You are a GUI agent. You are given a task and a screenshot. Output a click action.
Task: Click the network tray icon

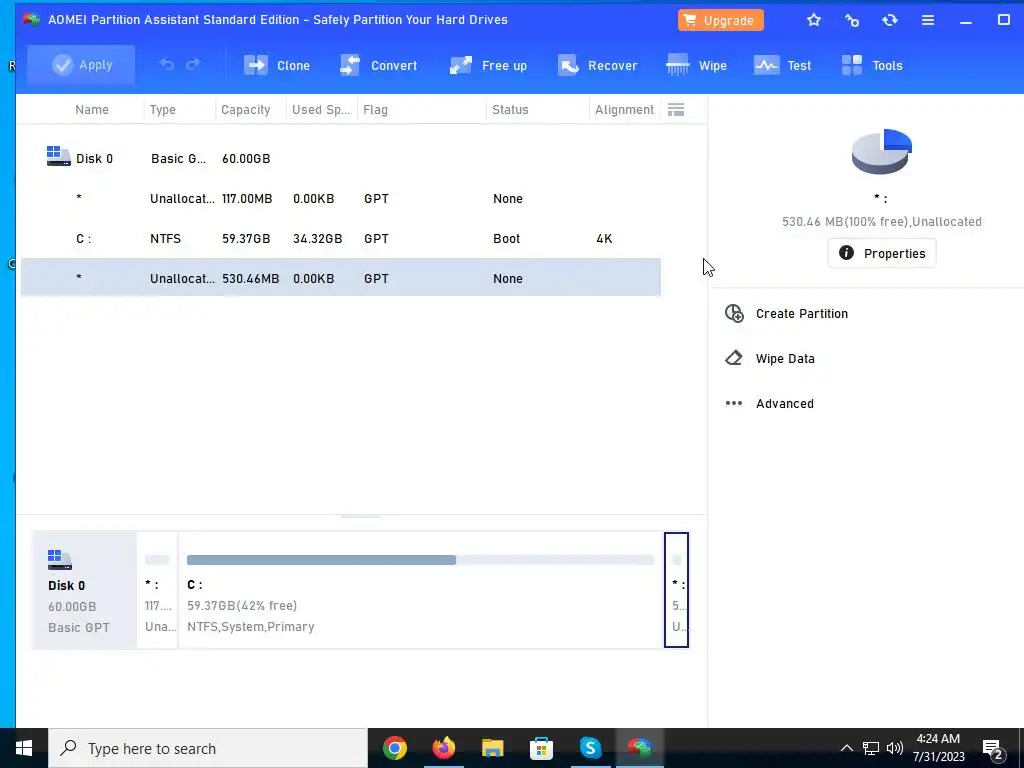(871, 748)
